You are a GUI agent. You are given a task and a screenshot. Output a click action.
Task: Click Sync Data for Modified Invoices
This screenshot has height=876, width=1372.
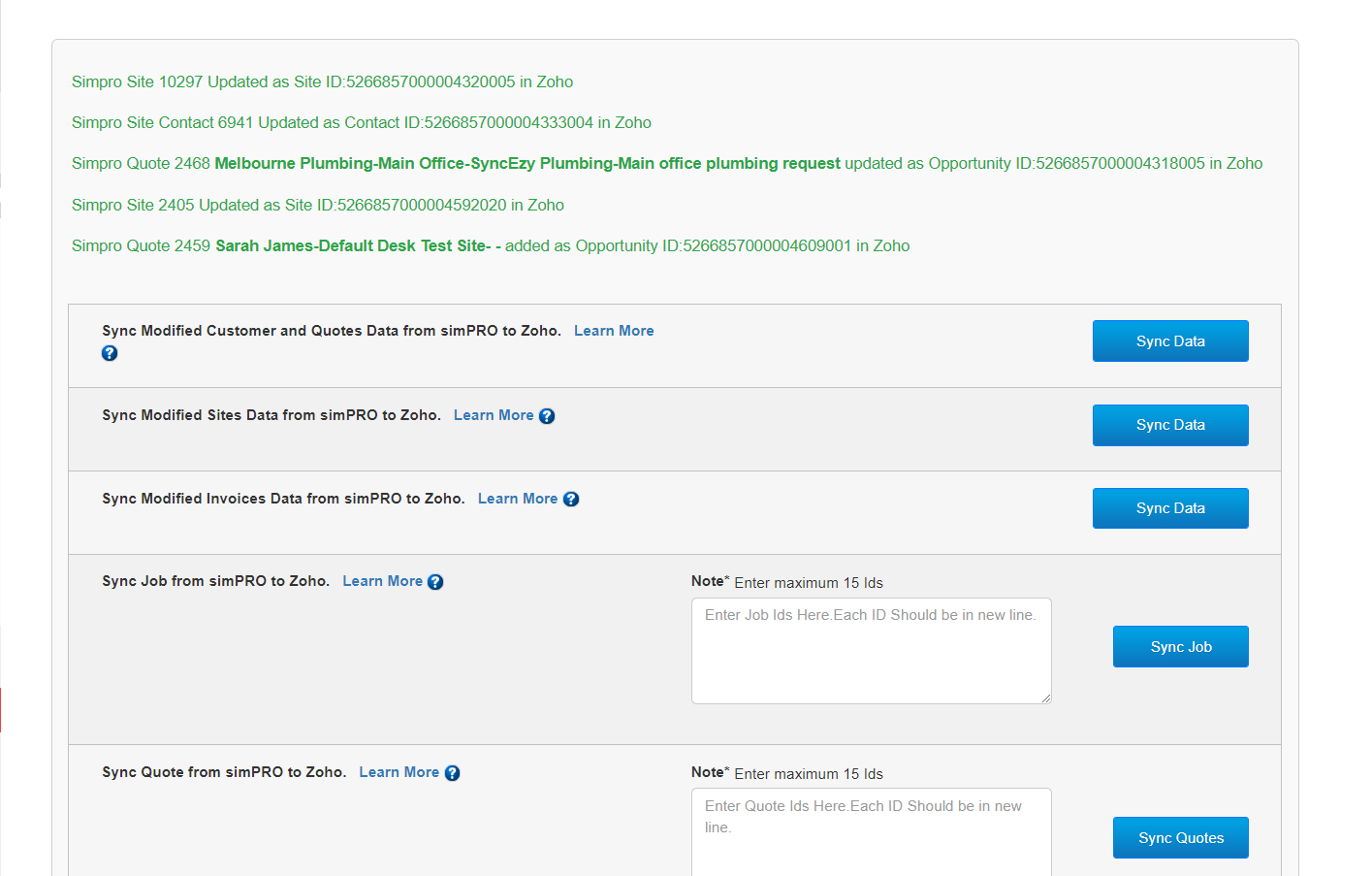tap(1170, 508)
